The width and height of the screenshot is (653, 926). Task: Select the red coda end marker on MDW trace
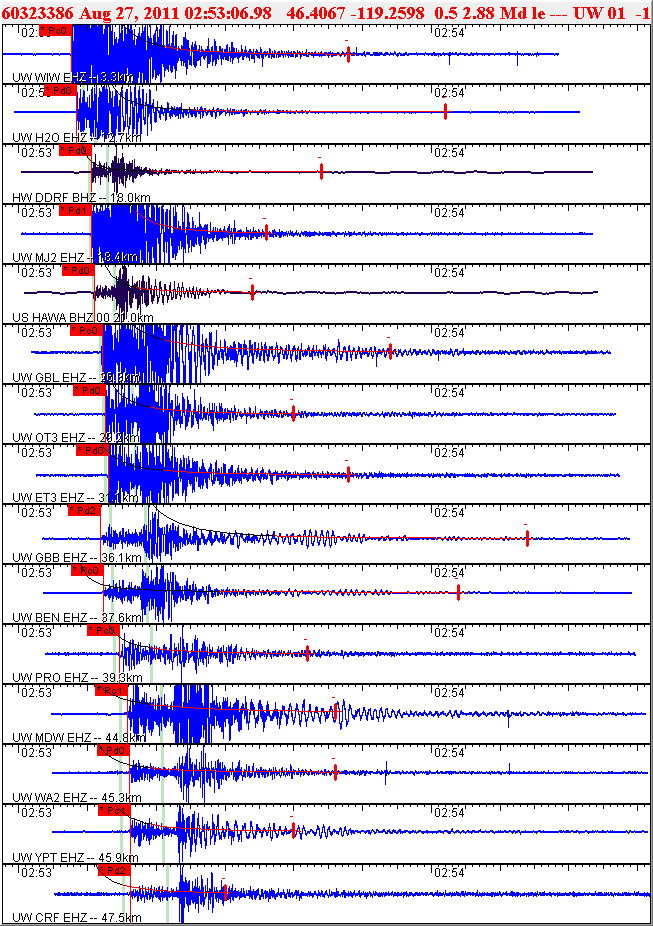tap(335, 712)
